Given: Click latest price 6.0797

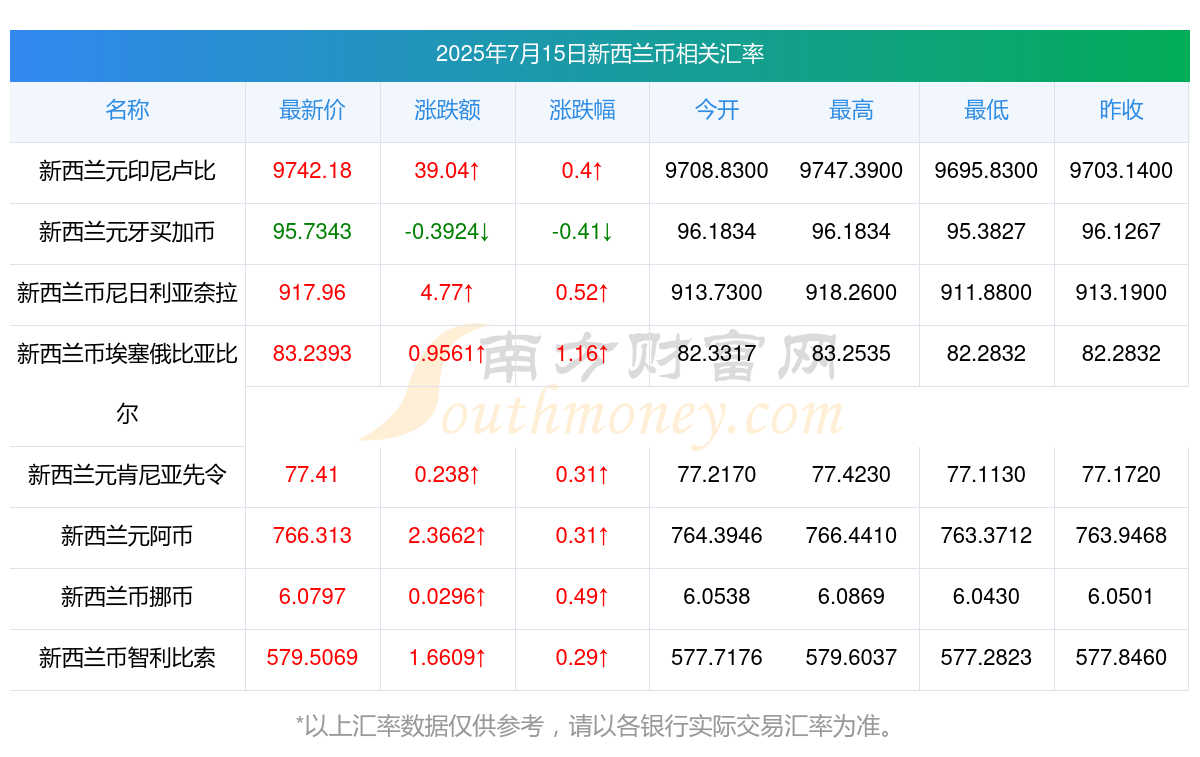Looking at the screenshot, I should point(312,597).
